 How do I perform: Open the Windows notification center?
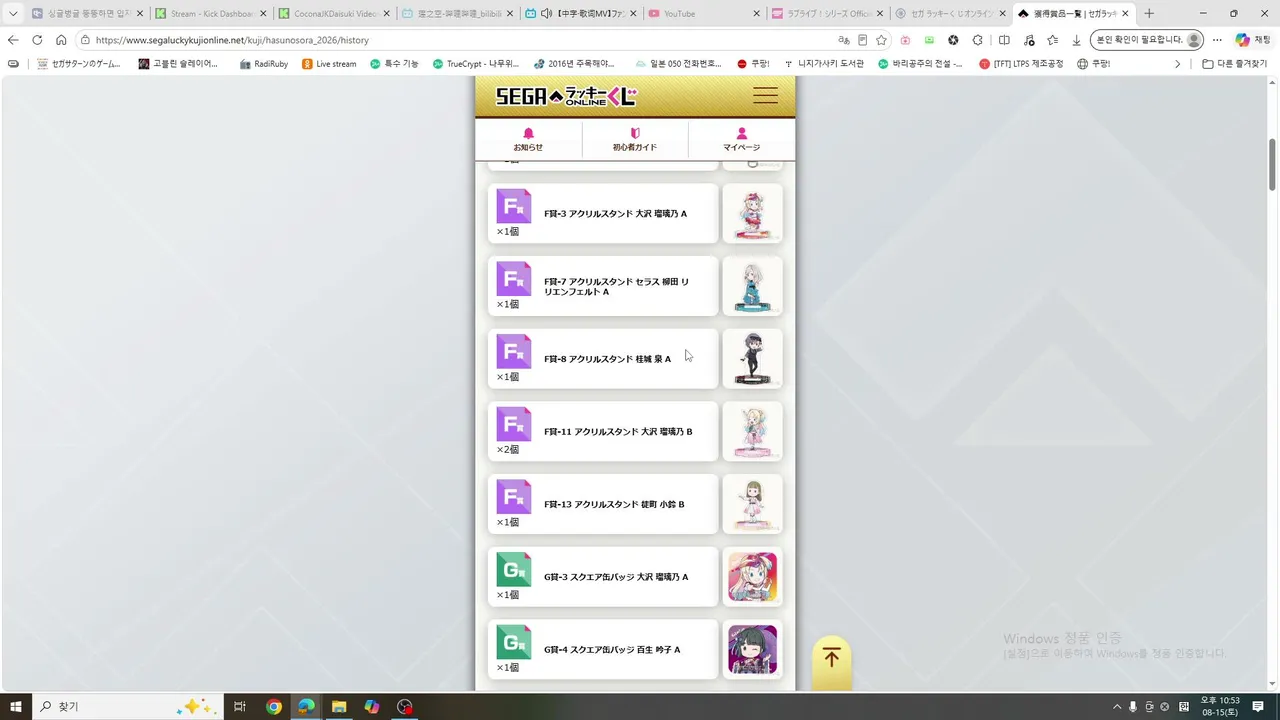1258,707
